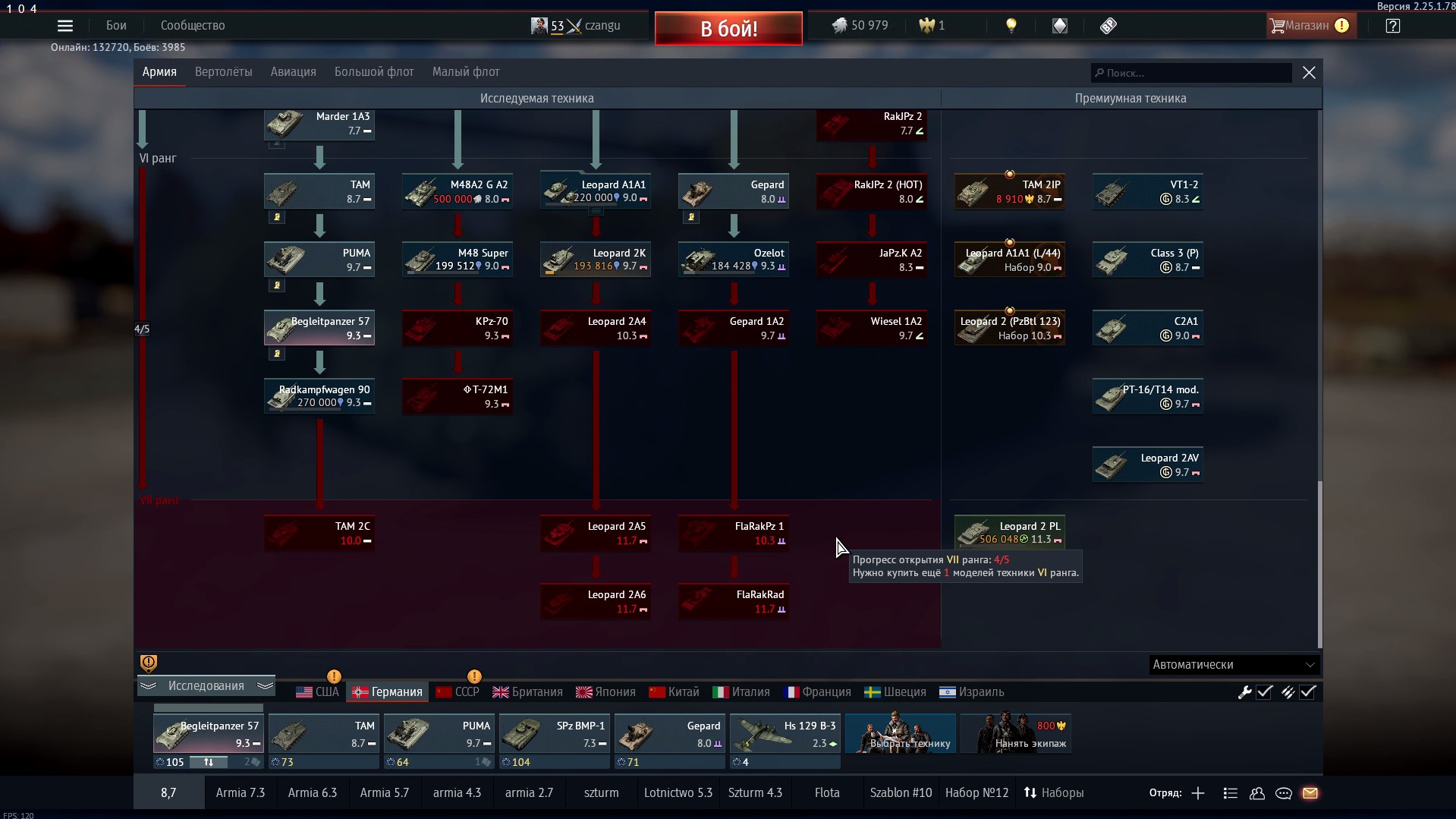This screenshot has width=1456, height=819.
Task: Switch to the Авиация tab
Action: 294,72
